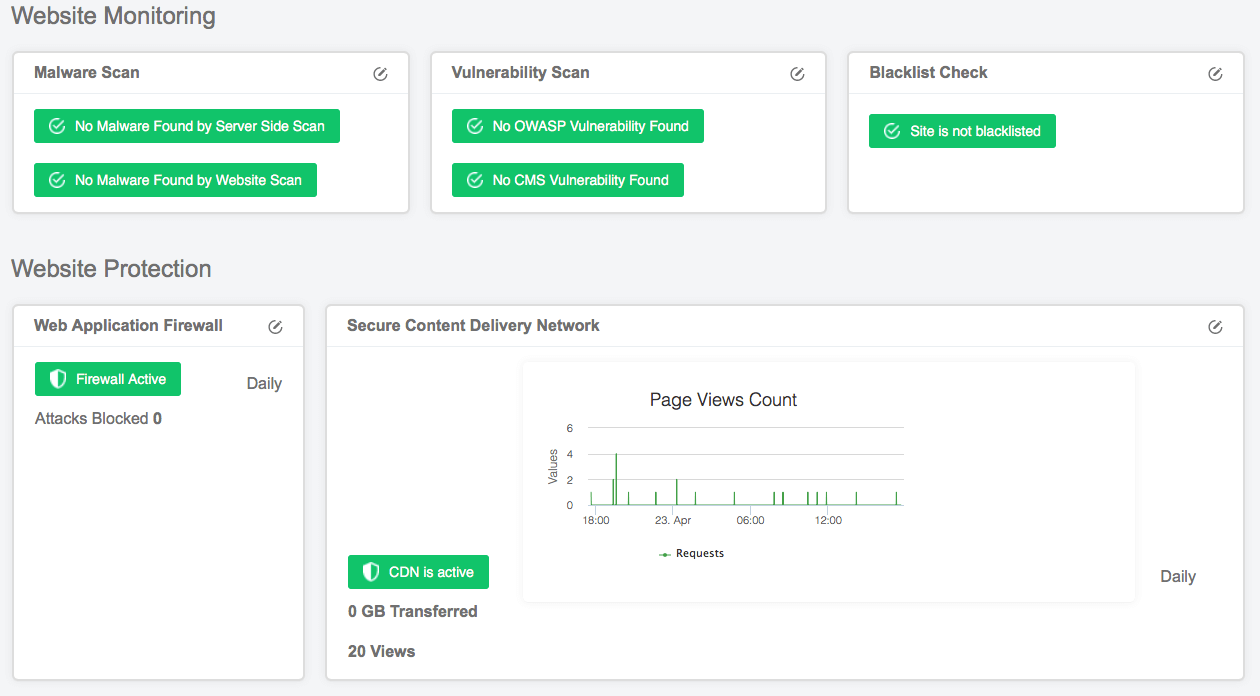1260x696 pixels.
Task: Open the Daily frequency selector in Firewall panel
Action: pos(264,383)
